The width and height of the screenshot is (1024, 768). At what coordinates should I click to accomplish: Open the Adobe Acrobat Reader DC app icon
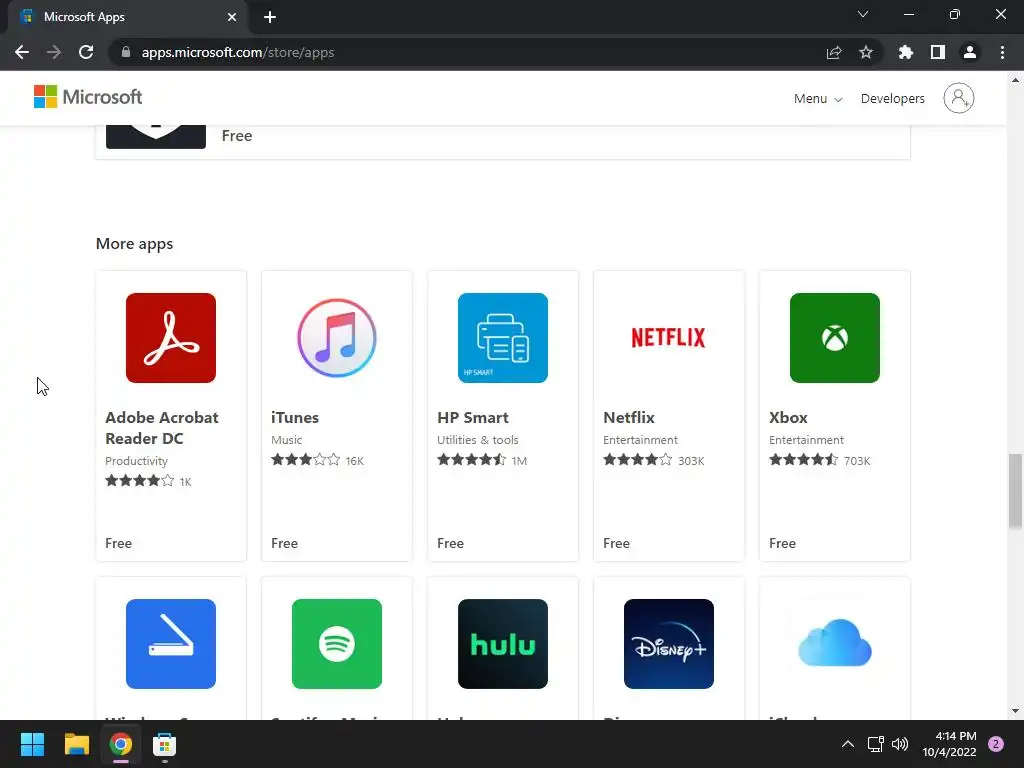170,338
